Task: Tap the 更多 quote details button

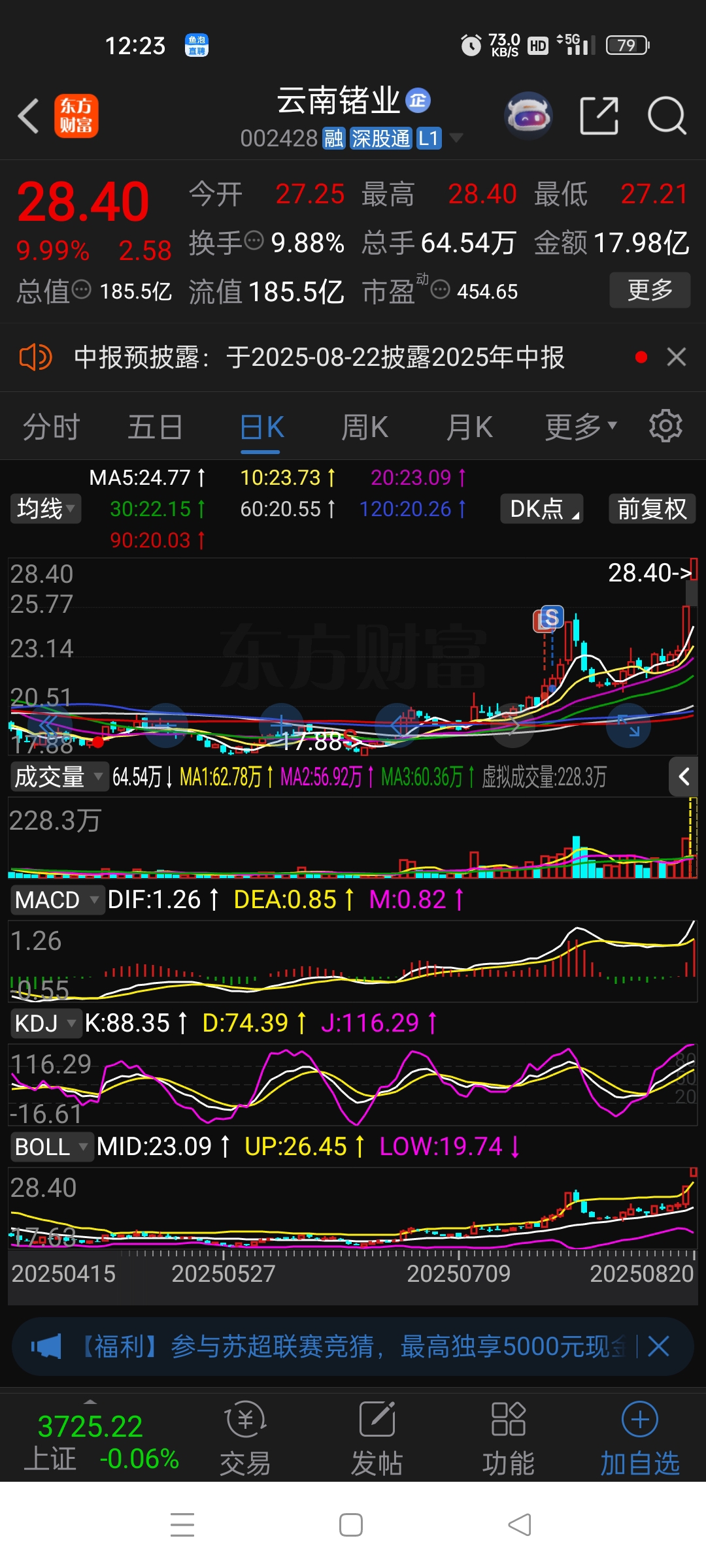Action: (650, 289)
